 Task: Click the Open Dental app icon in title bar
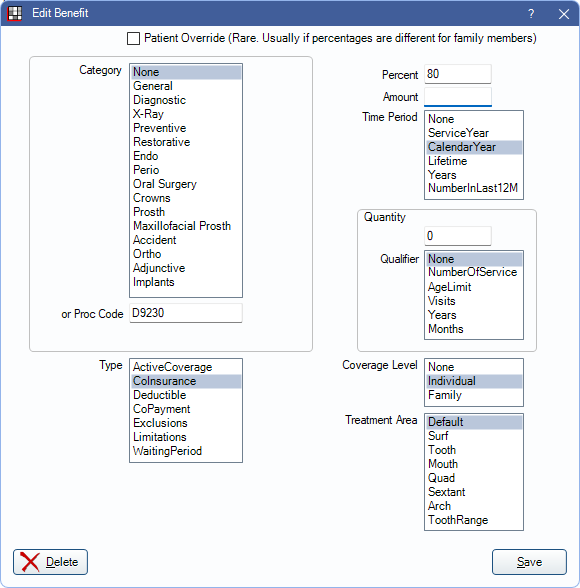[x=15, y=14]
